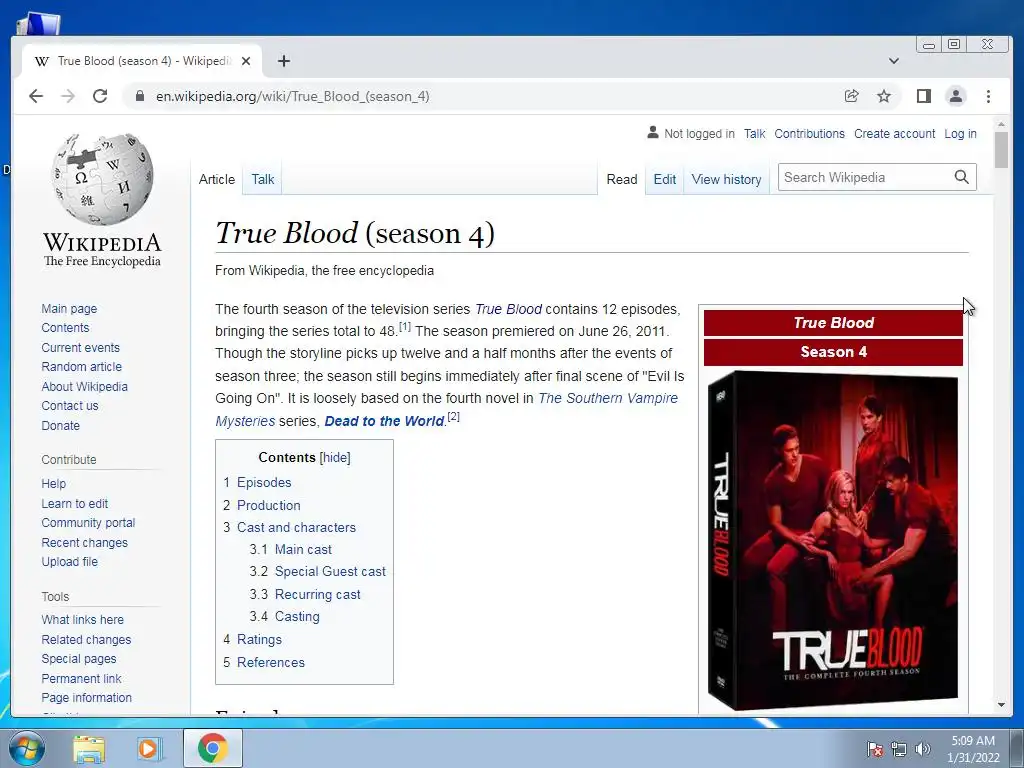The image size is (1024, 768).
Task: Click the Windows Start button
Action: 27,748
